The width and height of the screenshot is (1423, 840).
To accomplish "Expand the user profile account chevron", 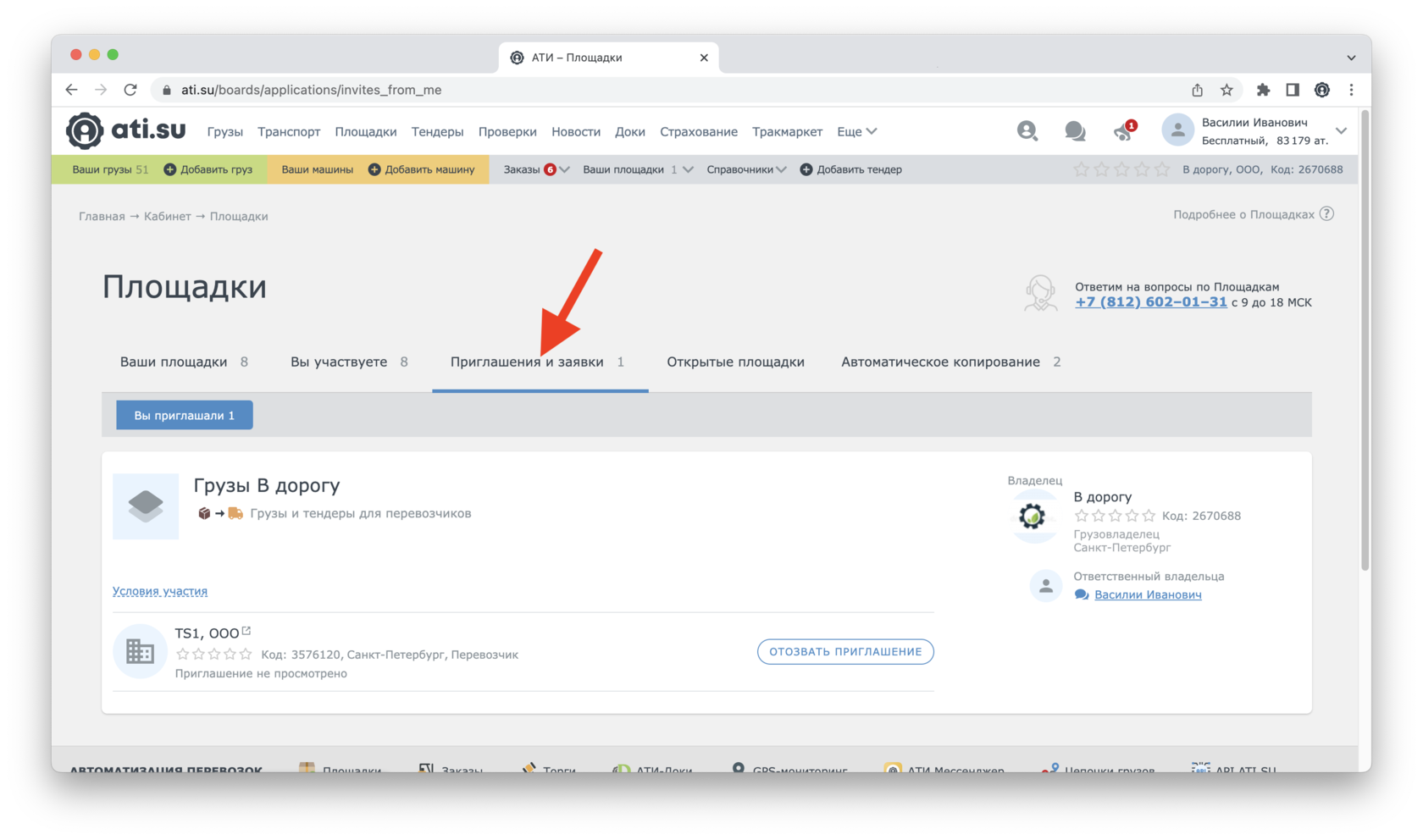I will click(1341, 131).
